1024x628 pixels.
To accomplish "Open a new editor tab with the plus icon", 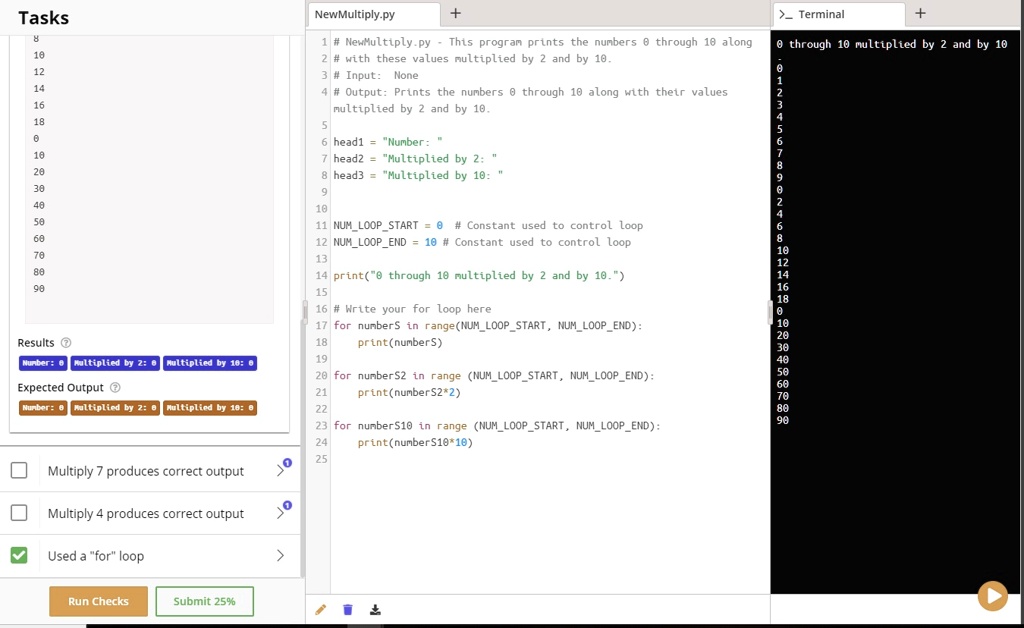I will pyautogui.click(x=454, y=14).
